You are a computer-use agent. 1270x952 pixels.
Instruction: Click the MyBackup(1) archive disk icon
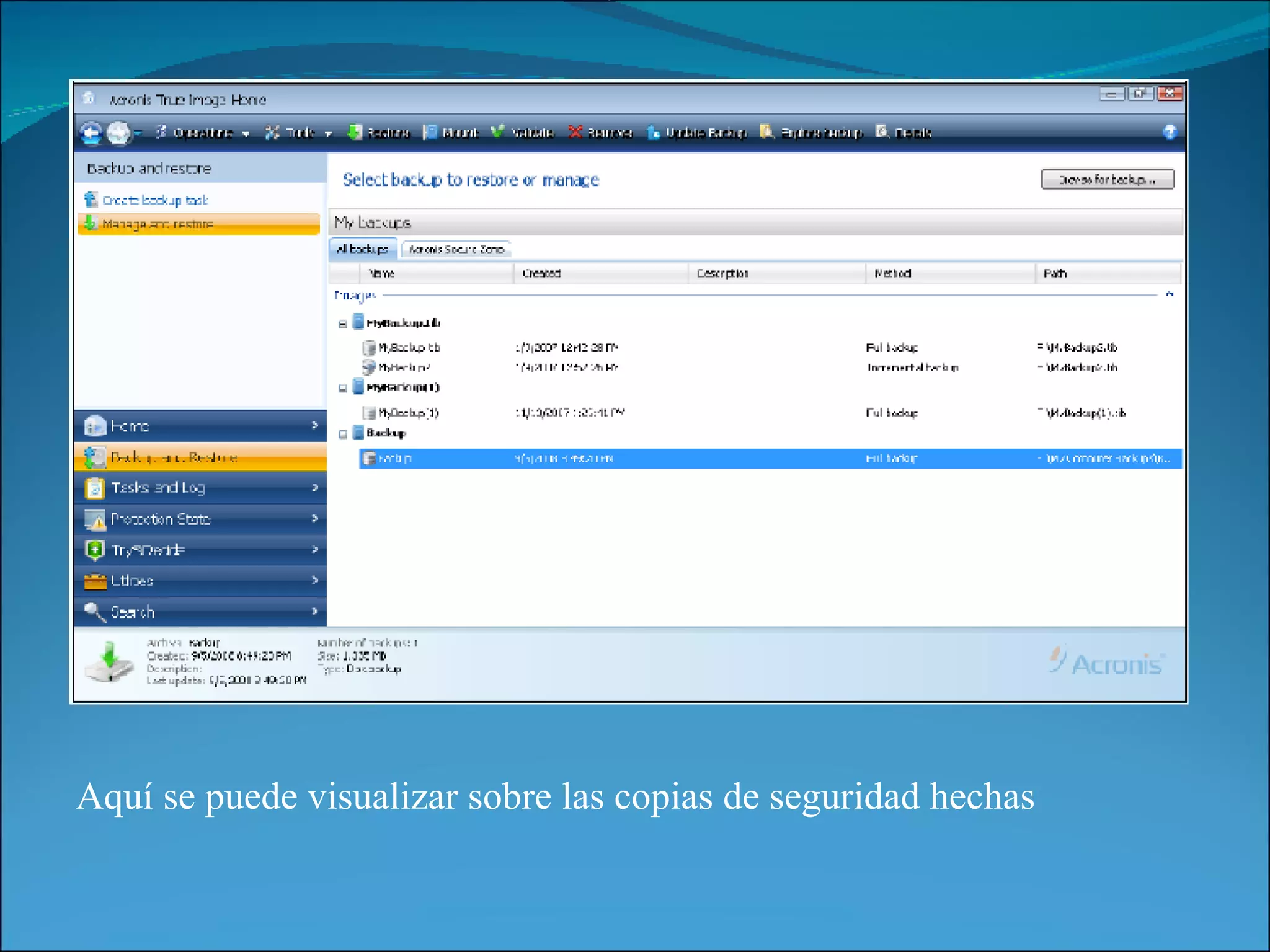point(358,386)
